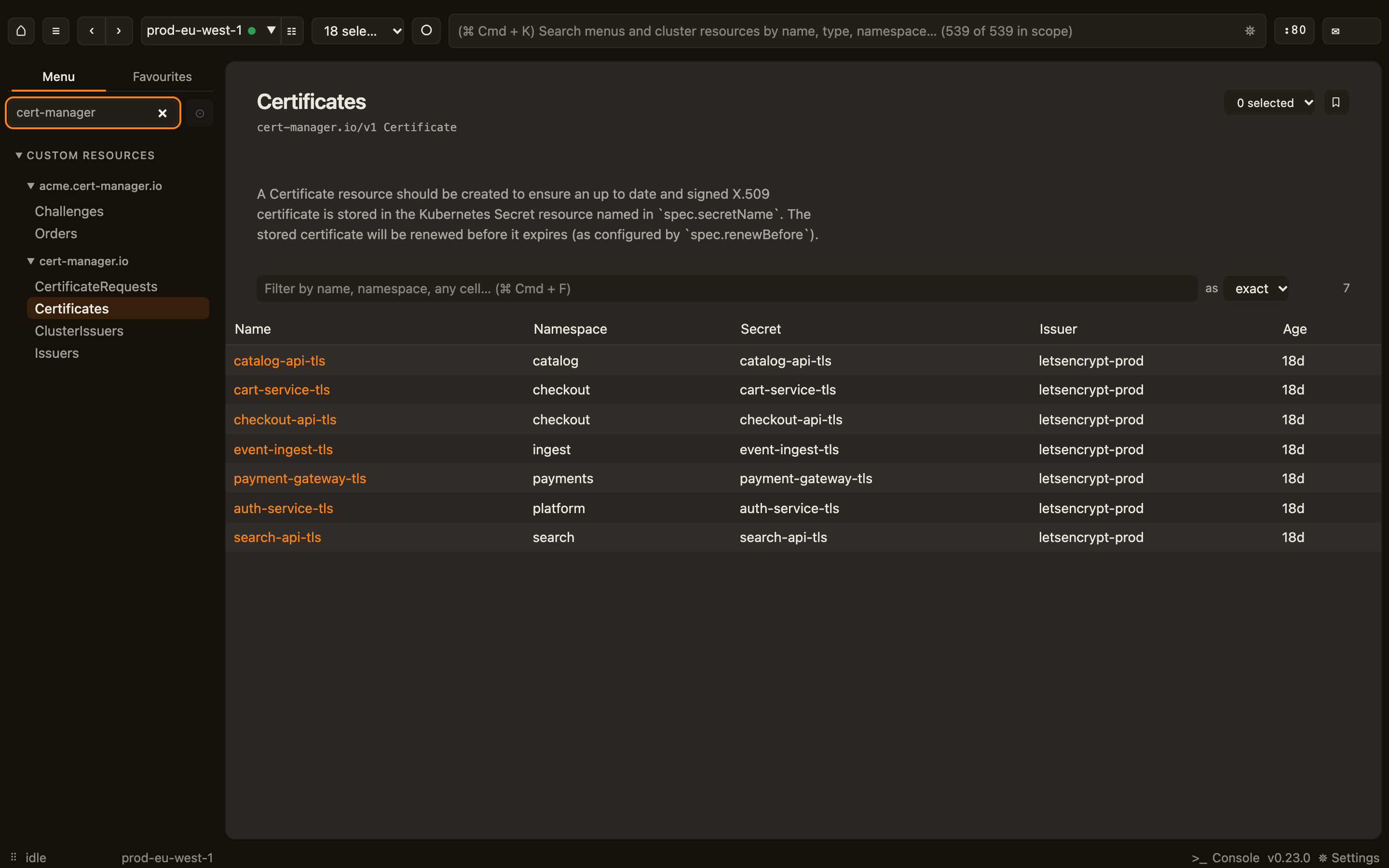
Task: Click the circle refresh icon
Action: (426, 30)
